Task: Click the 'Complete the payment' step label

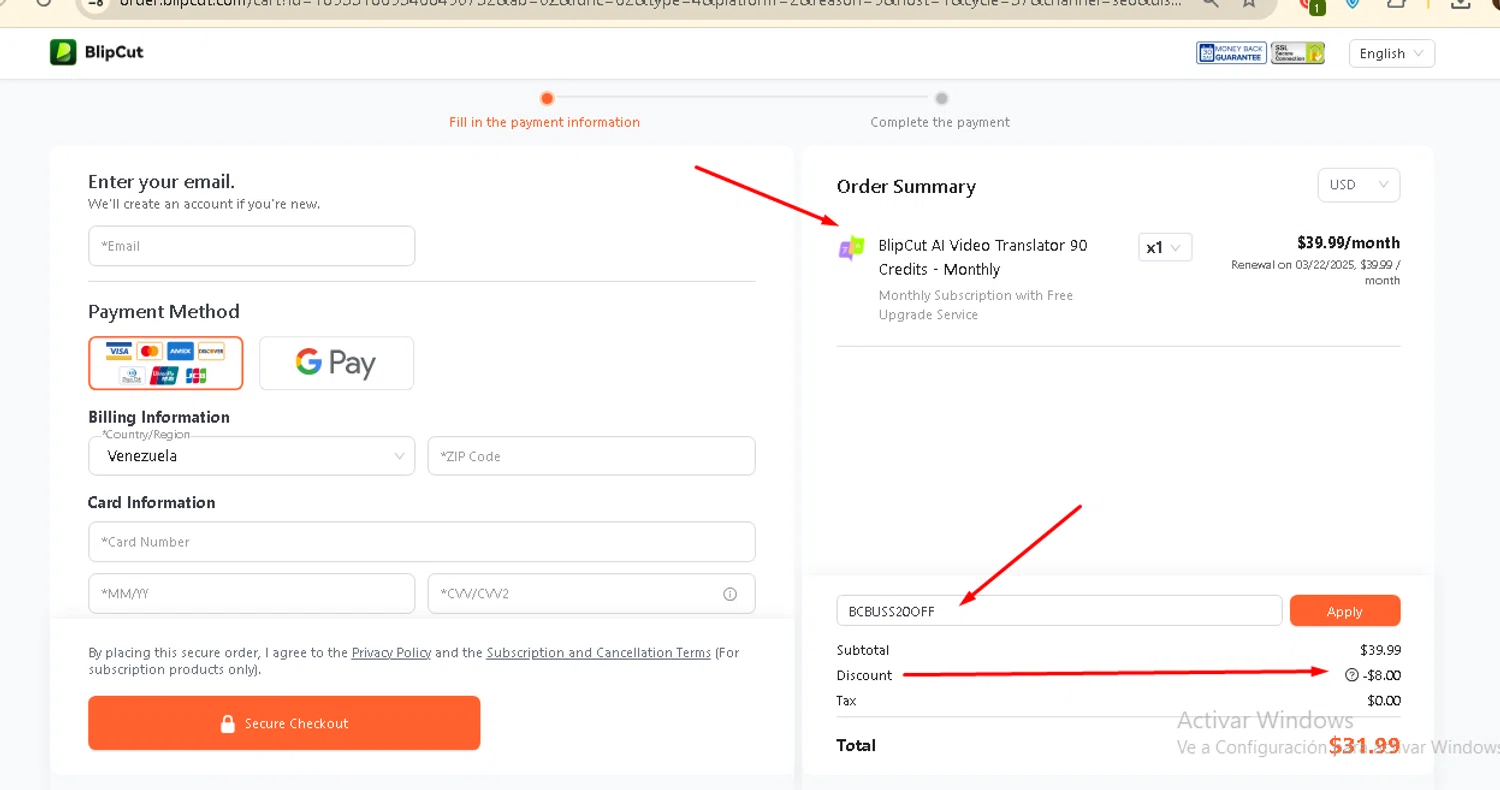Action: [940, 122]
